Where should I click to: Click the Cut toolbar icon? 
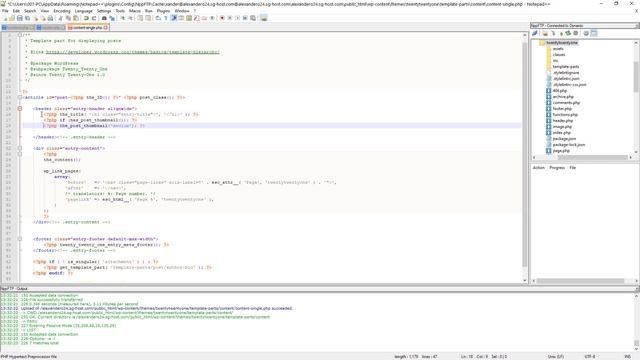click(x=60, y=18)
